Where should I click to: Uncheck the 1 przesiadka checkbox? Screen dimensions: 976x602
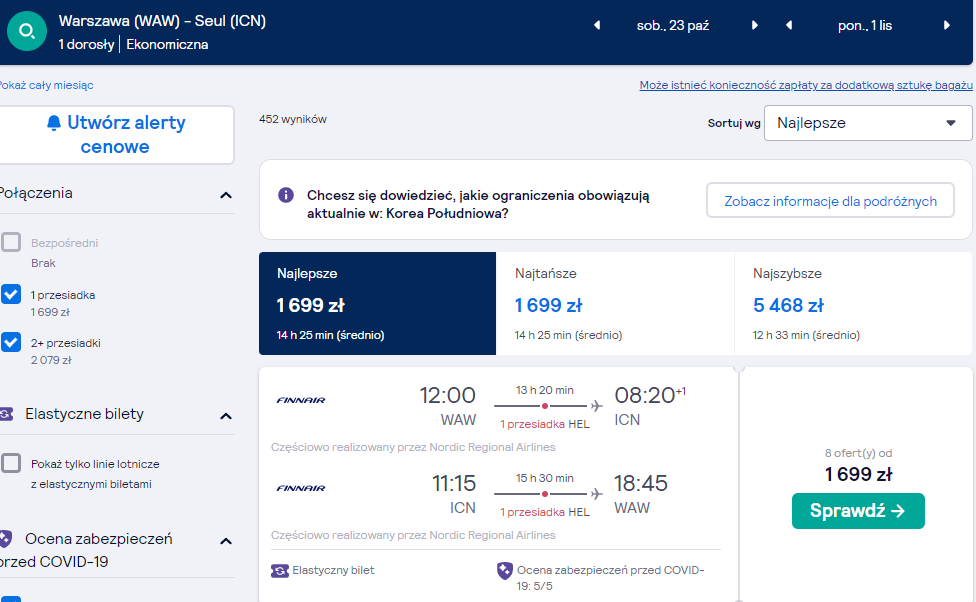[11, 294]
